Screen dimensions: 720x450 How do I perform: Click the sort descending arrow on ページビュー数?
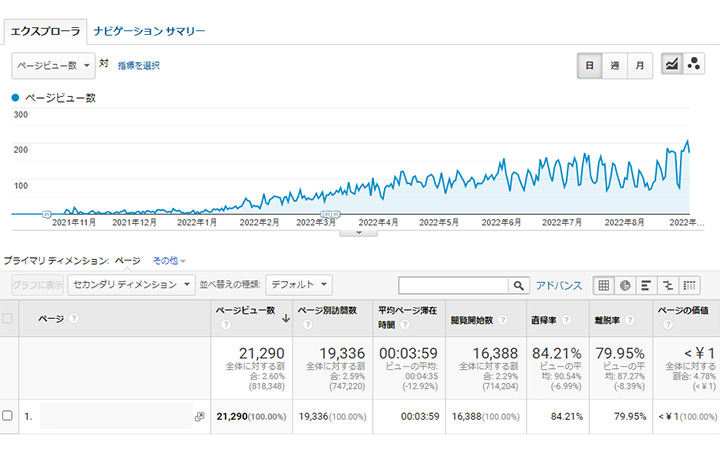point(286,318)
